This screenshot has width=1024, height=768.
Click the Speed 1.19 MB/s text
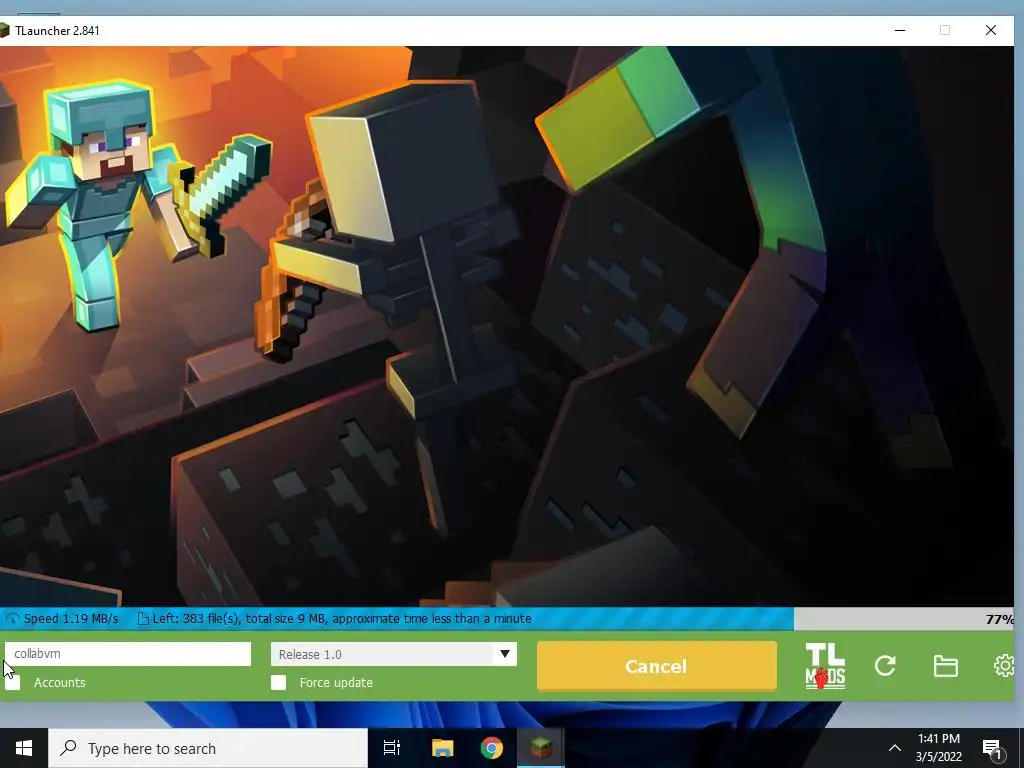71,618
